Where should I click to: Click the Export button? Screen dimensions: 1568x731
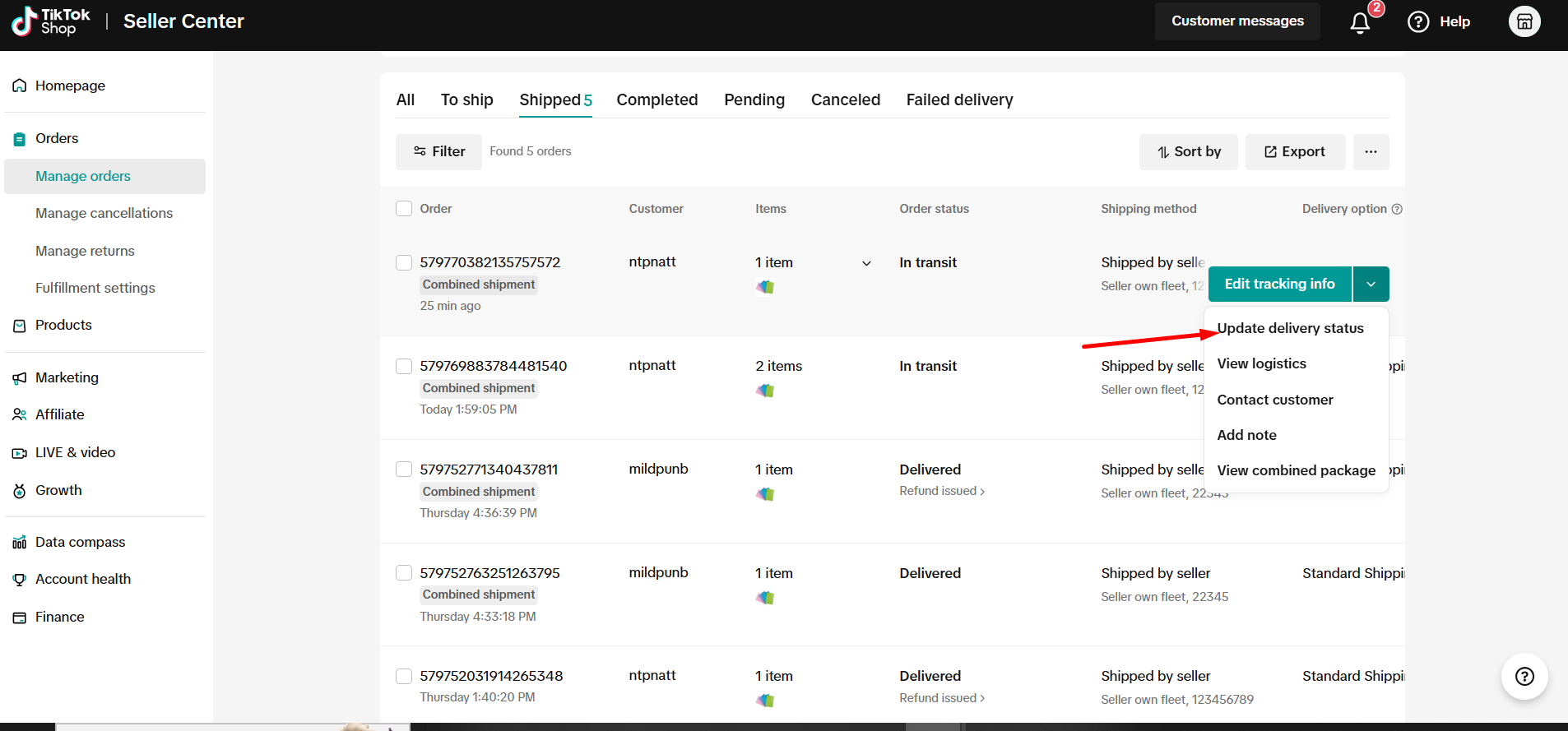tap(1295, 151)
